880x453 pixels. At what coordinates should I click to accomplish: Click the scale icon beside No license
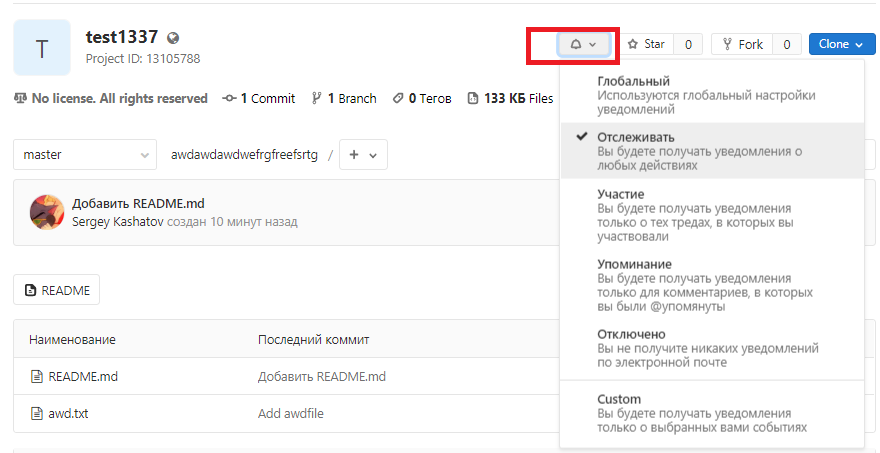20,98
